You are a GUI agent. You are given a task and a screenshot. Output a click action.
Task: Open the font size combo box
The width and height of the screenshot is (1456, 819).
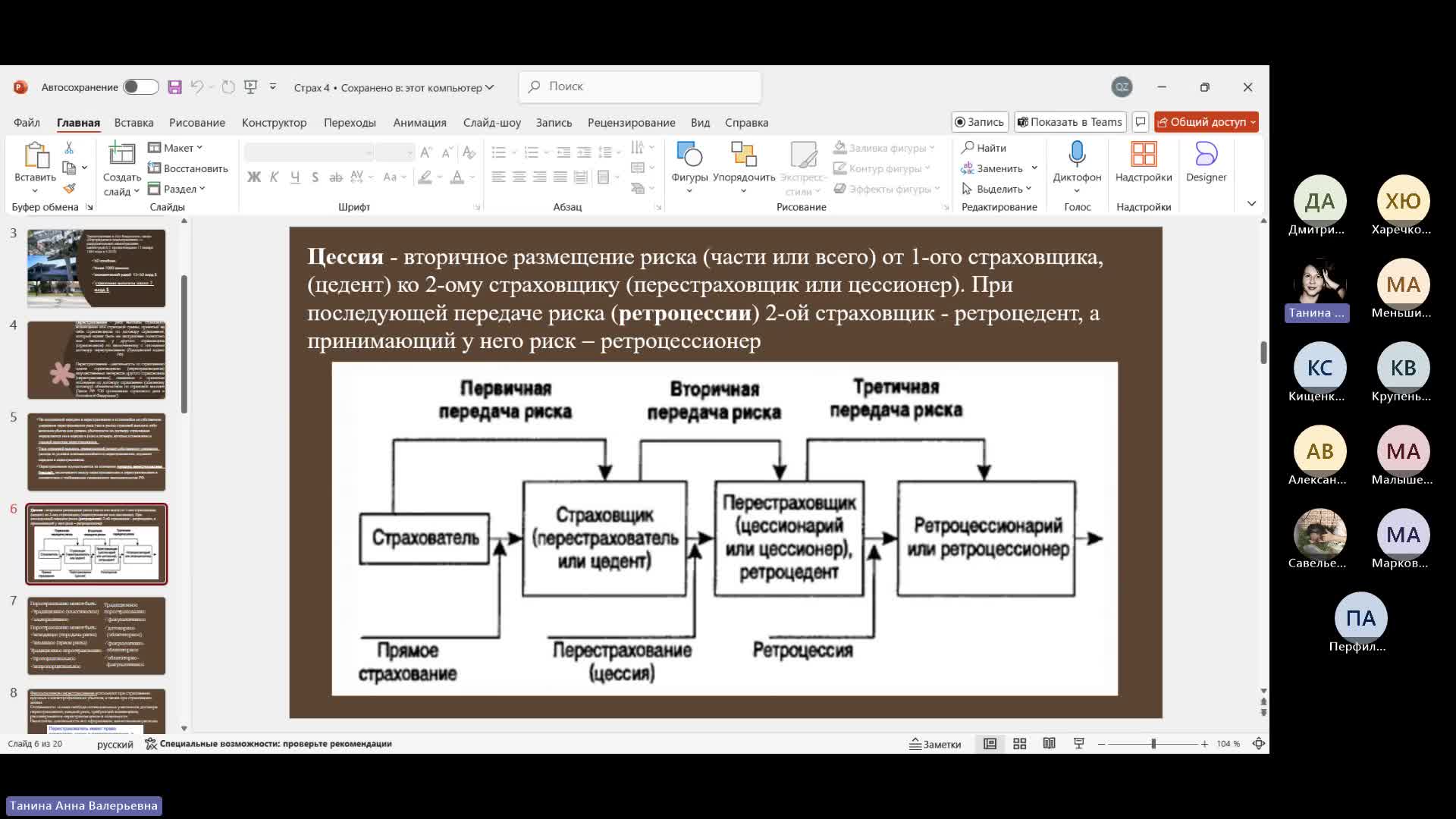tap(394, 153)
